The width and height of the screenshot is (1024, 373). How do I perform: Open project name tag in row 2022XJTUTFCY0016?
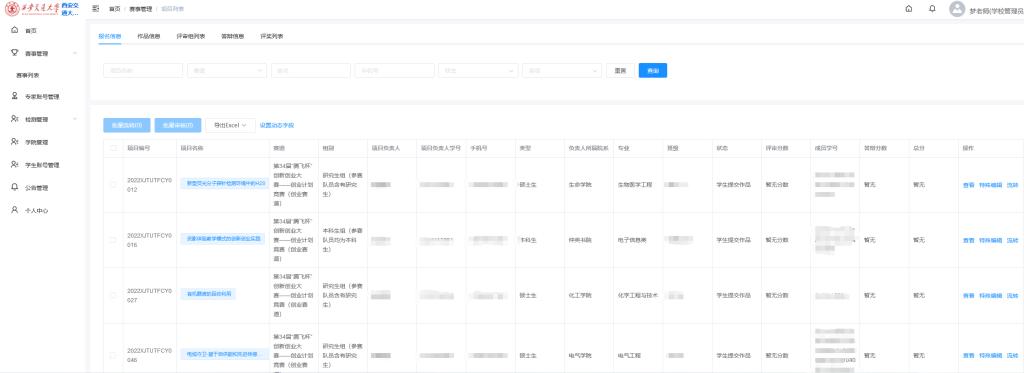click(x=223, y=239)
